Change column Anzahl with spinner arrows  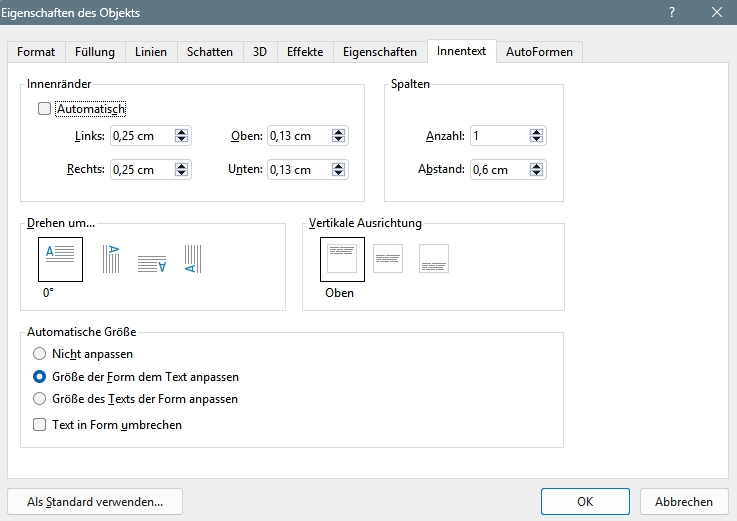coord(536,136)
